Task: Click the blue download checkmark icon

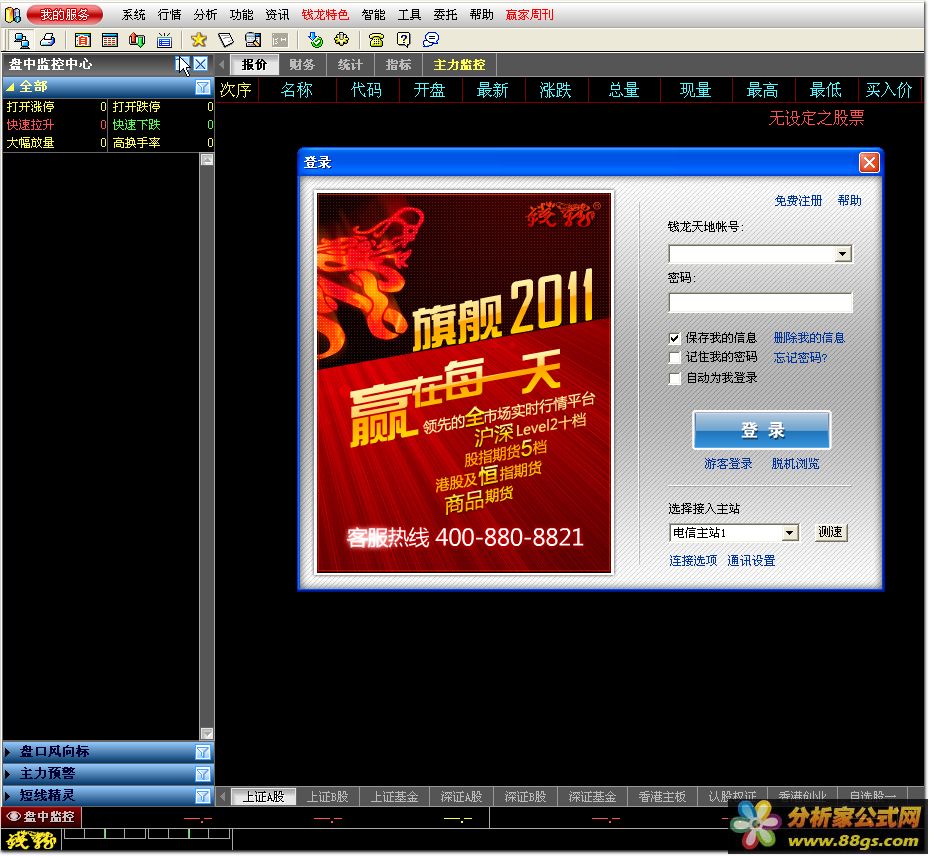Action: click(x=315, y=40)
